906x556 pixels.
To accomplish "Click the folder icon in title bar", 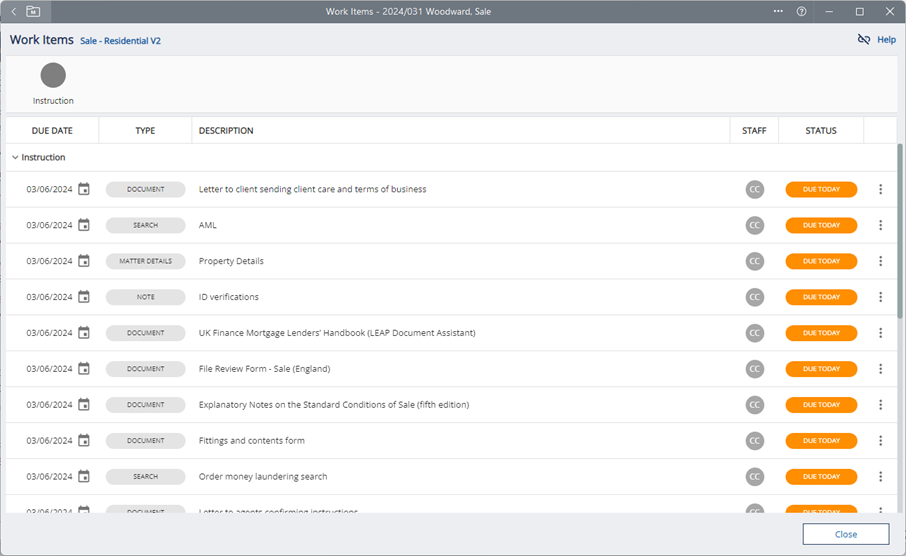I will (34, 11).
